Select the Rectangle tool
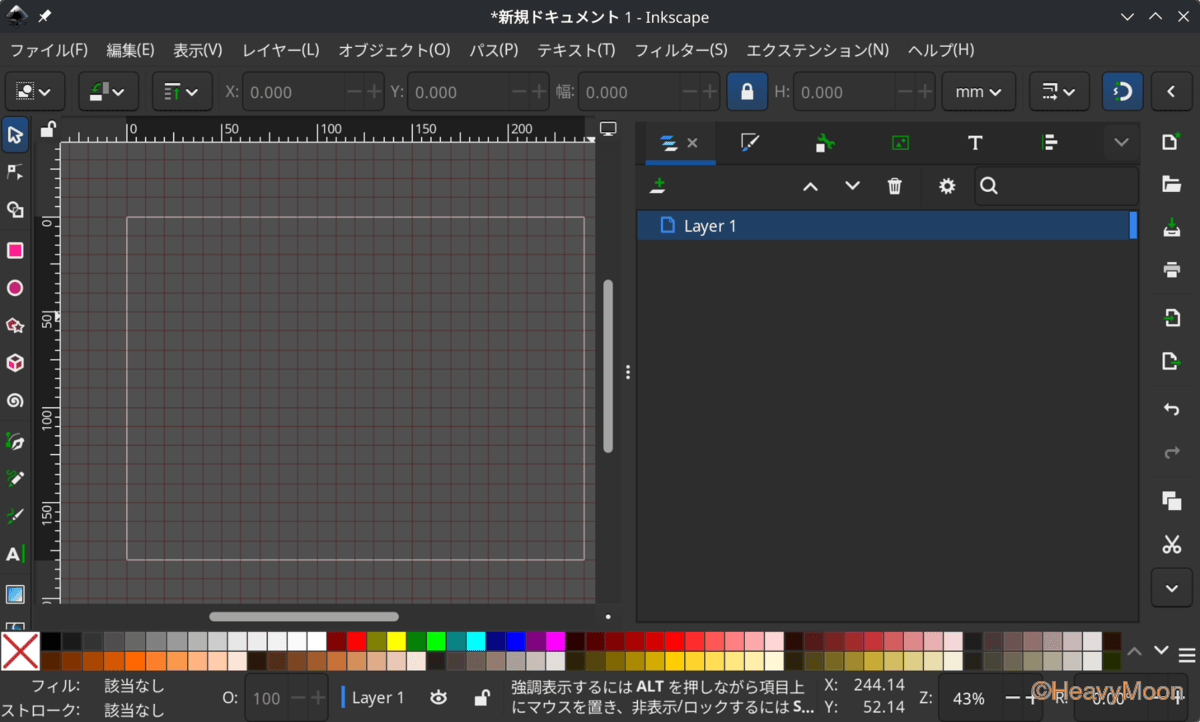This screenshot has width=1200, height=722. [15, 250]
